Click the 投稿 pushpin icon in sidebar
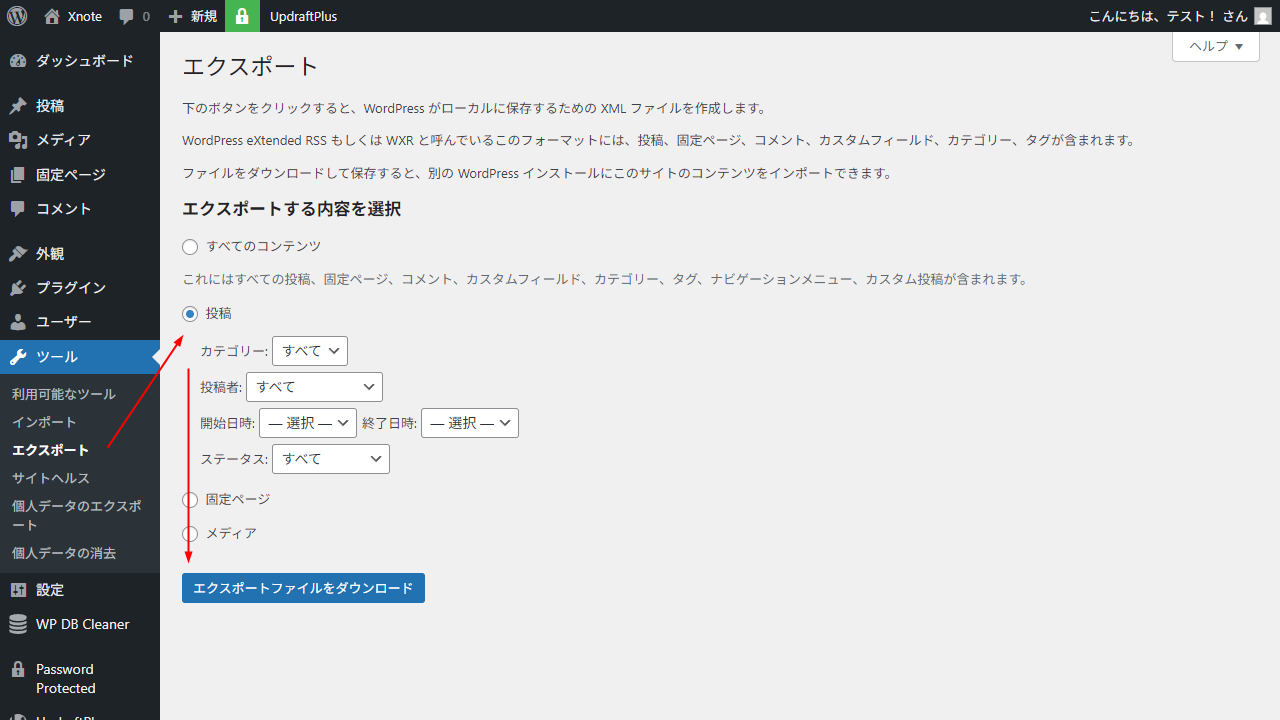The image size is (1280, 720). point(18,106)
